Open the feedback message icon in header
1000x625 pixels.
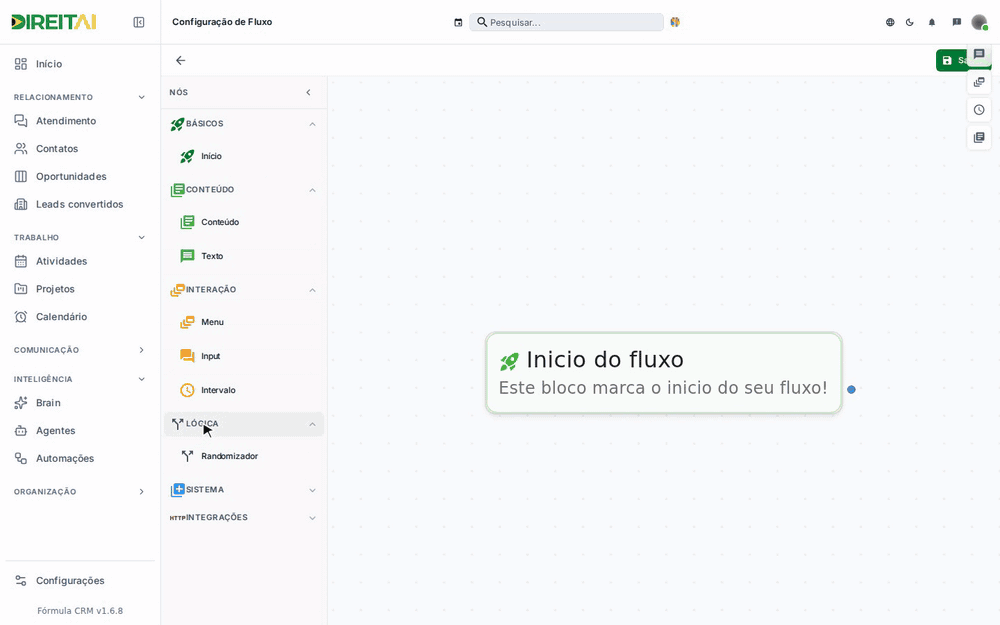point(957,22)
